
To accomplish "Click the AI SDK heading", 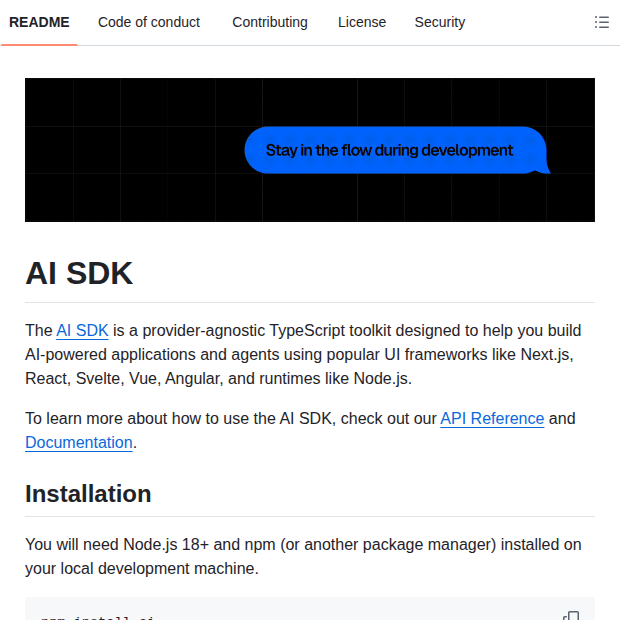I will pos(79,273).
